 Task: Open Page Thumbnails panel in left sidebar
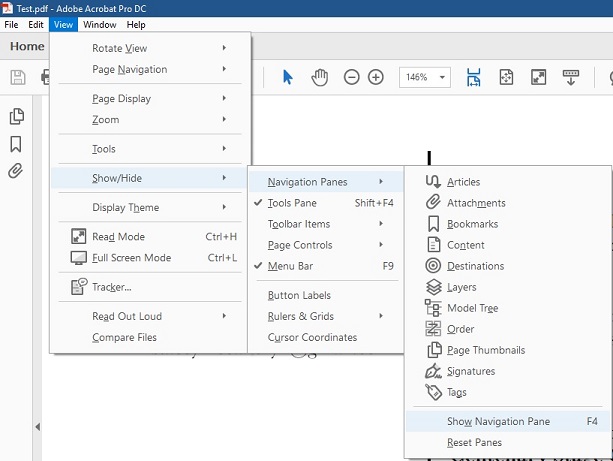tap(16, 116)
